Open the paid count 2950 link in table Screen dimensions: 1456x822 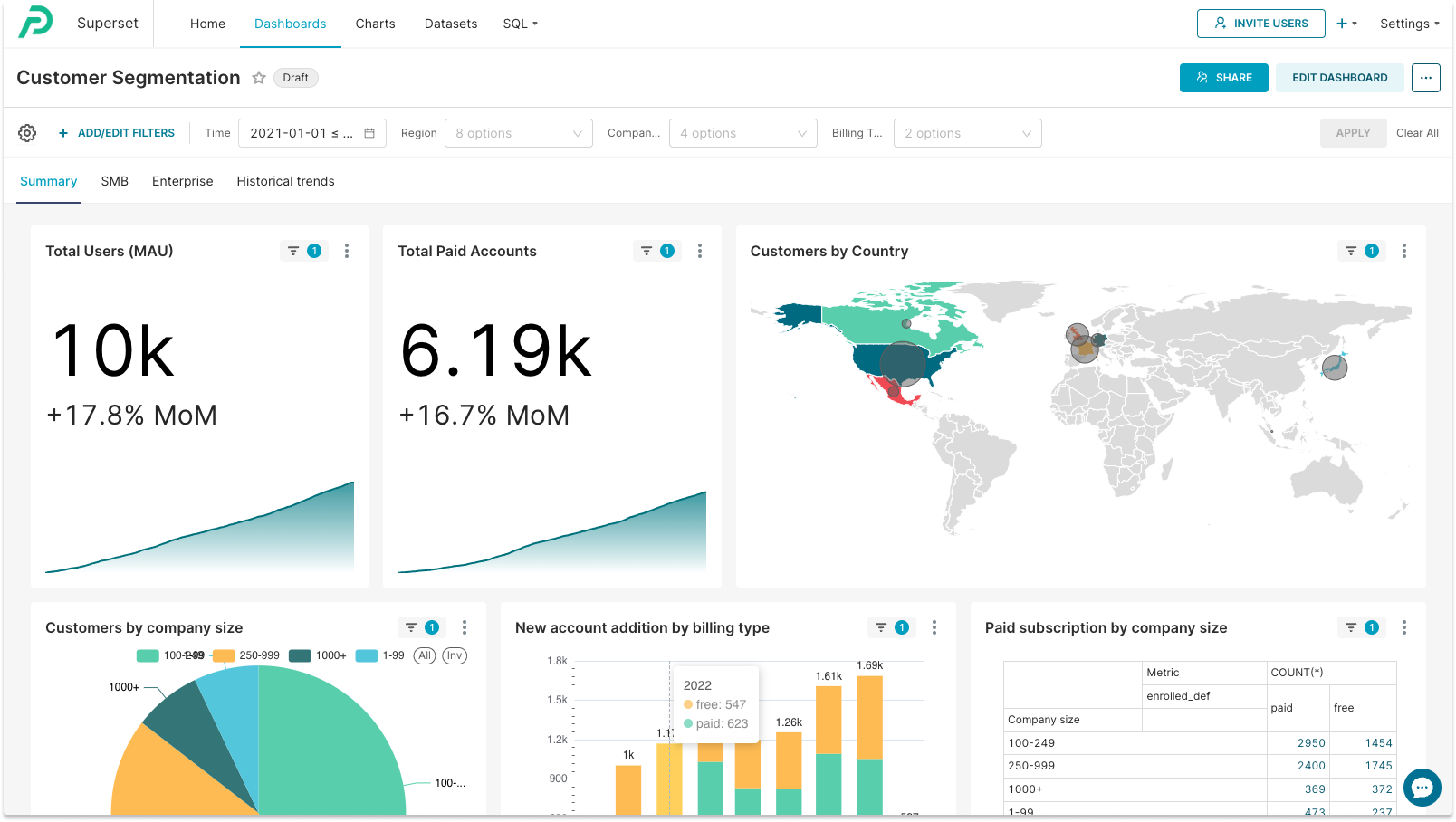[x=1312, y=742]
